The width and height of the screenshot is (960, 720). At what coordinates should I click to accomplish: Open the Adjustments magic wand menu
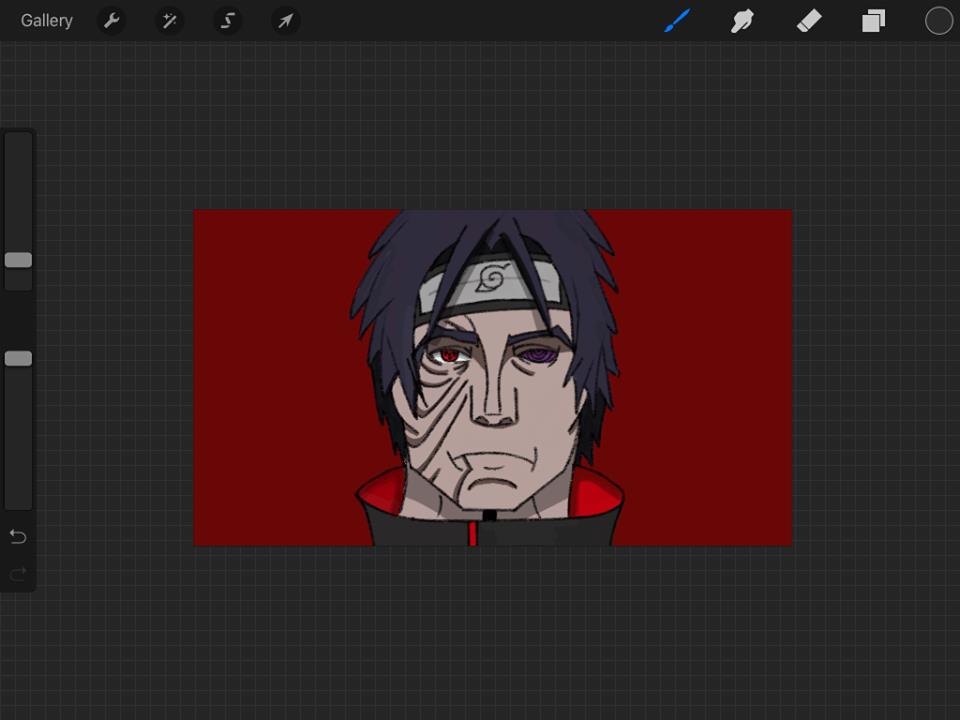tap(169, 20)
